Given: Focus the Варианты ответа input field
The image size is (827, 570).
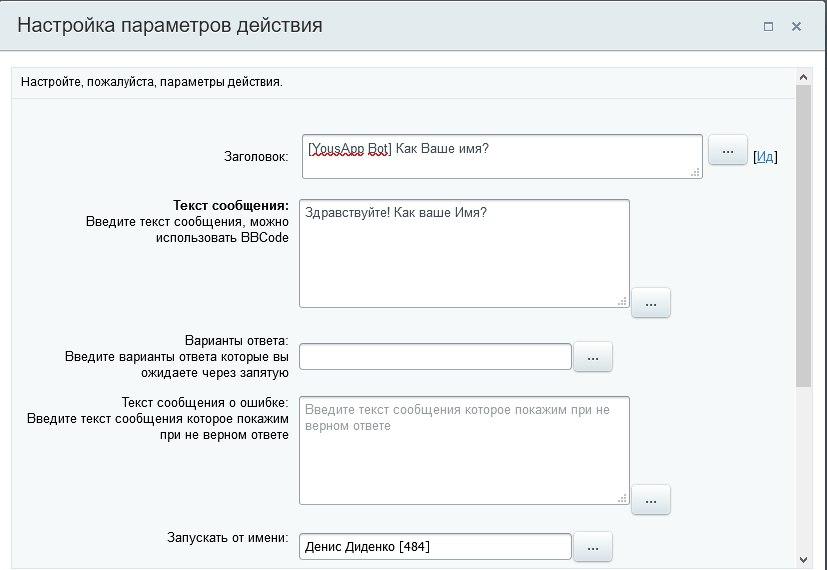Looking at the screenshot, I should (435, 357).
